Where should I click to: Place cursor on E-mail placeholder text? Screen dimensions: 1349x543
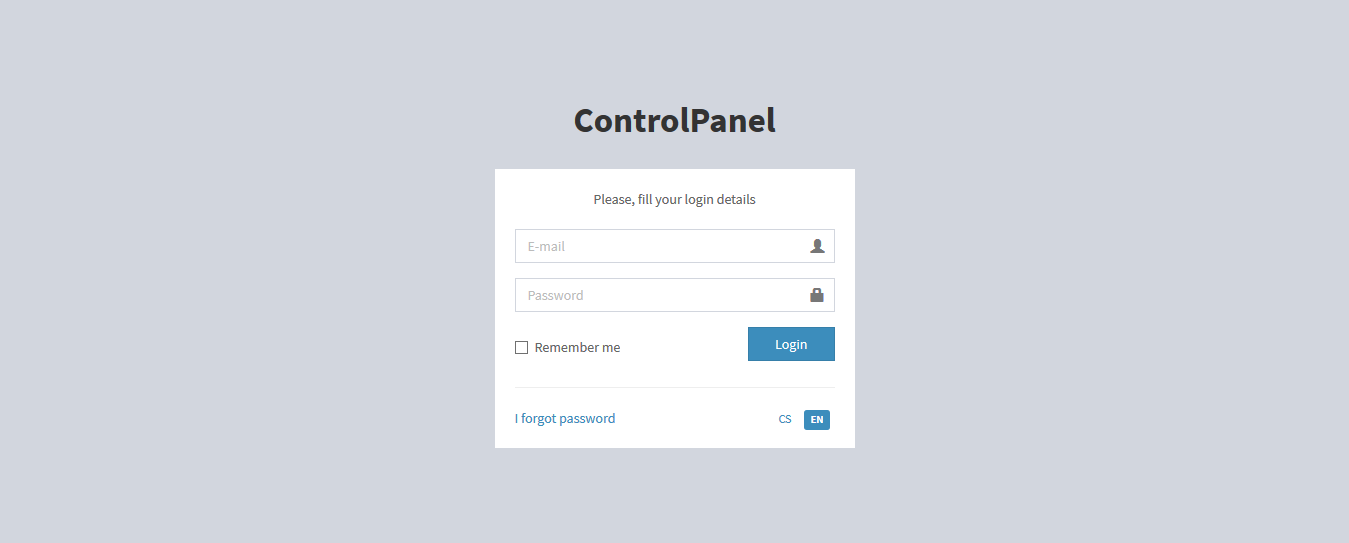(547, 246)
